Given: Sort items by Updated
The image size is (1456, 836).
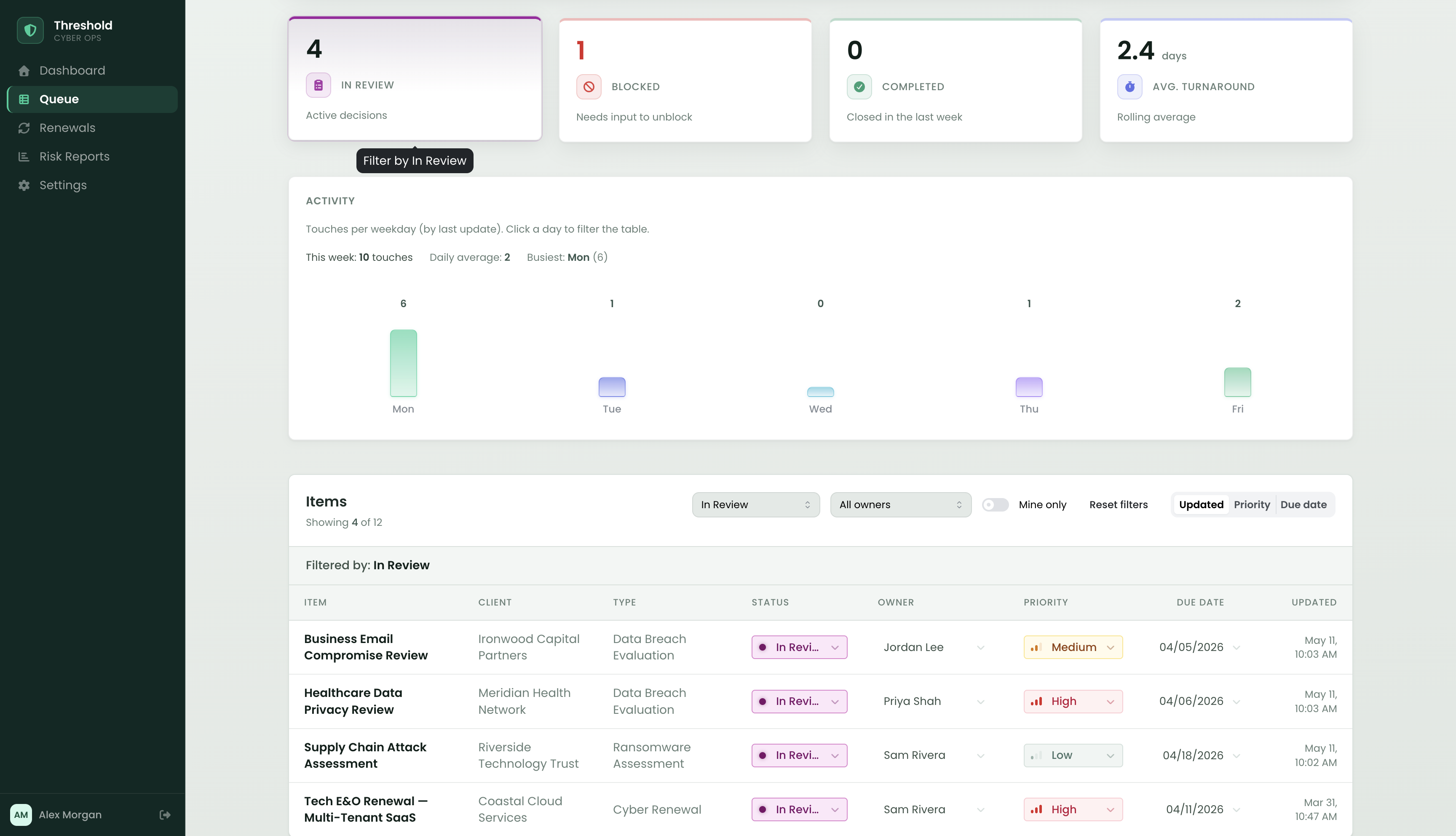Looking at the screenshot, I should coord(1201,505).
